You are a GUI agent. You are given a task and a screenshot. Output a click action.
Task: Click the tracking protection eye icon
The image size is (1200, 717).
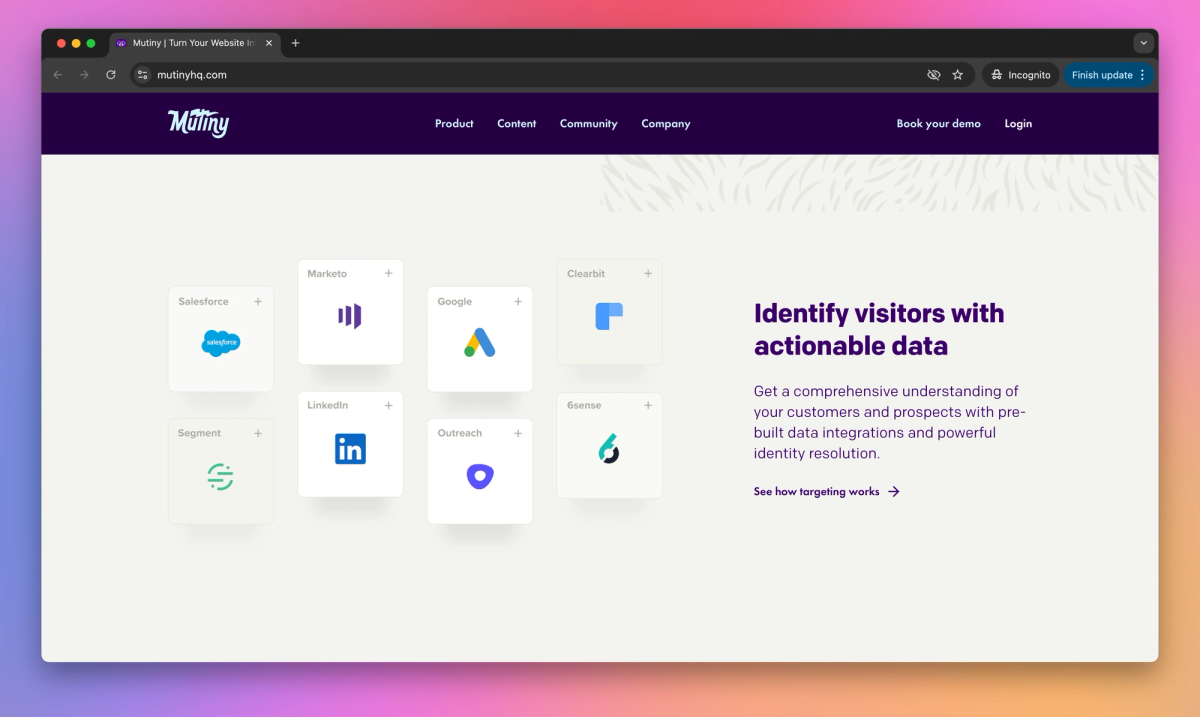coord(934,75)
